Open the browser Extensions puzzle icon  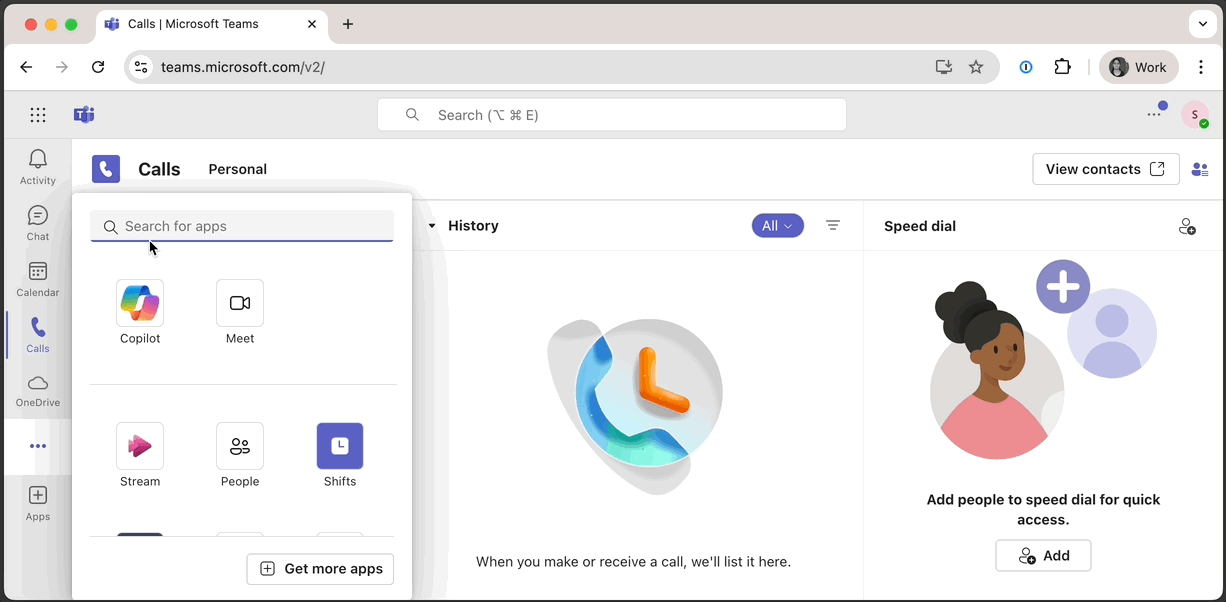[x=1062, y=67]
